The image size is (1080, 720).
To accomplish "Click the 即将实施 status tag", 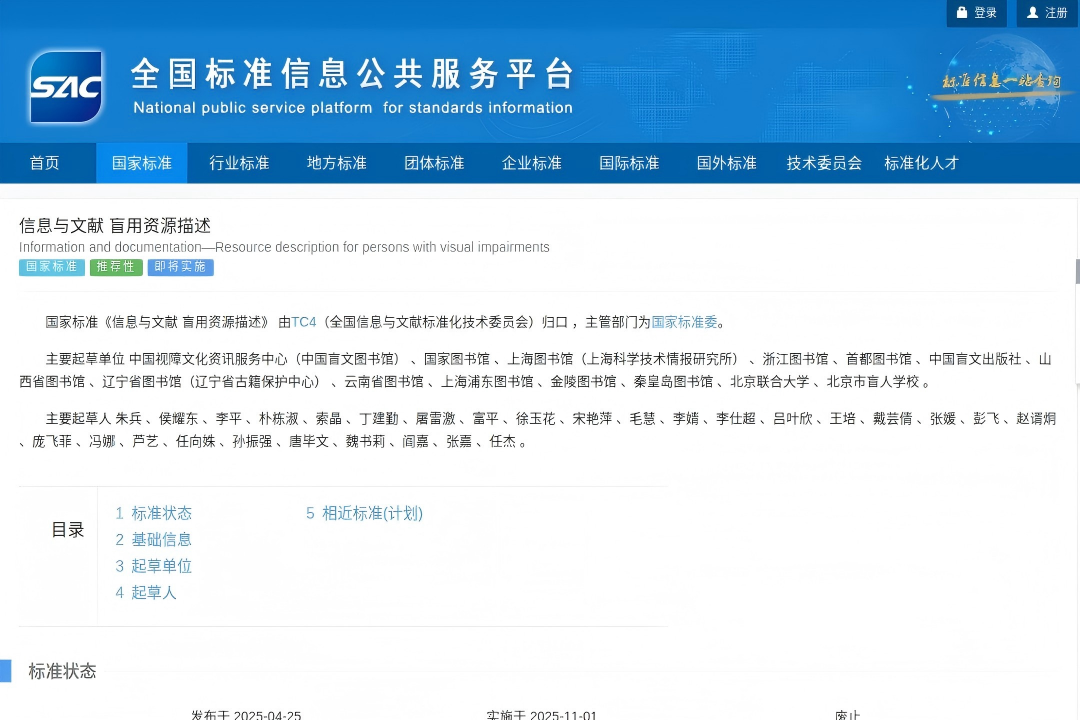I will coord(180,267).
